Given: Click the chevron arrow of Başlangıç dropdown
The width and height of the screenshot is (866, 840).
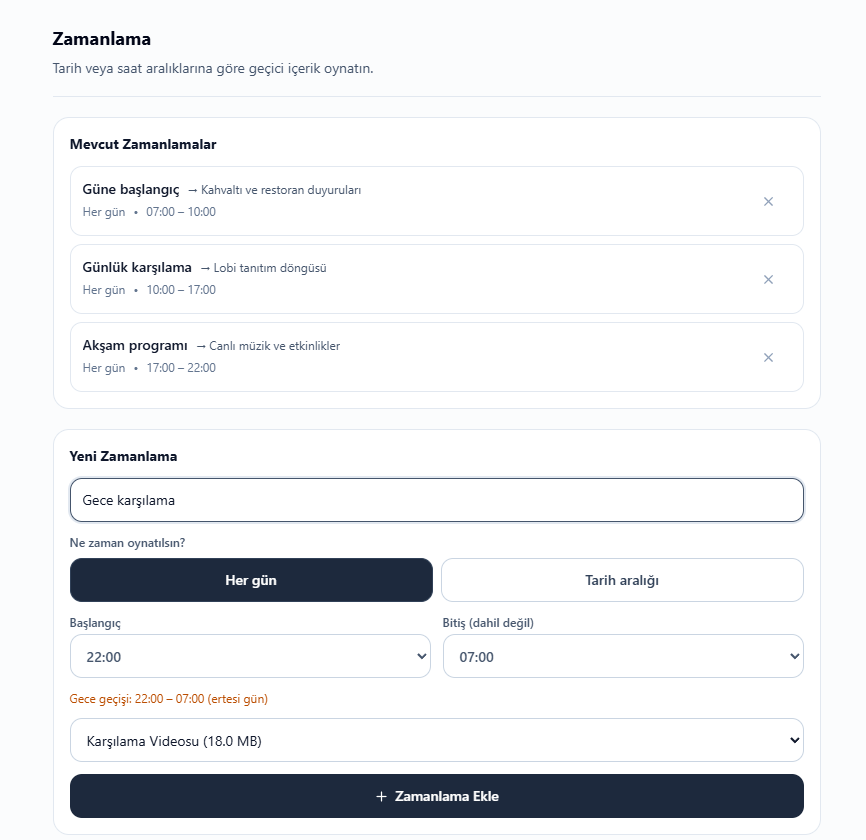Looking at the screenshot, I should coord(421,656).
